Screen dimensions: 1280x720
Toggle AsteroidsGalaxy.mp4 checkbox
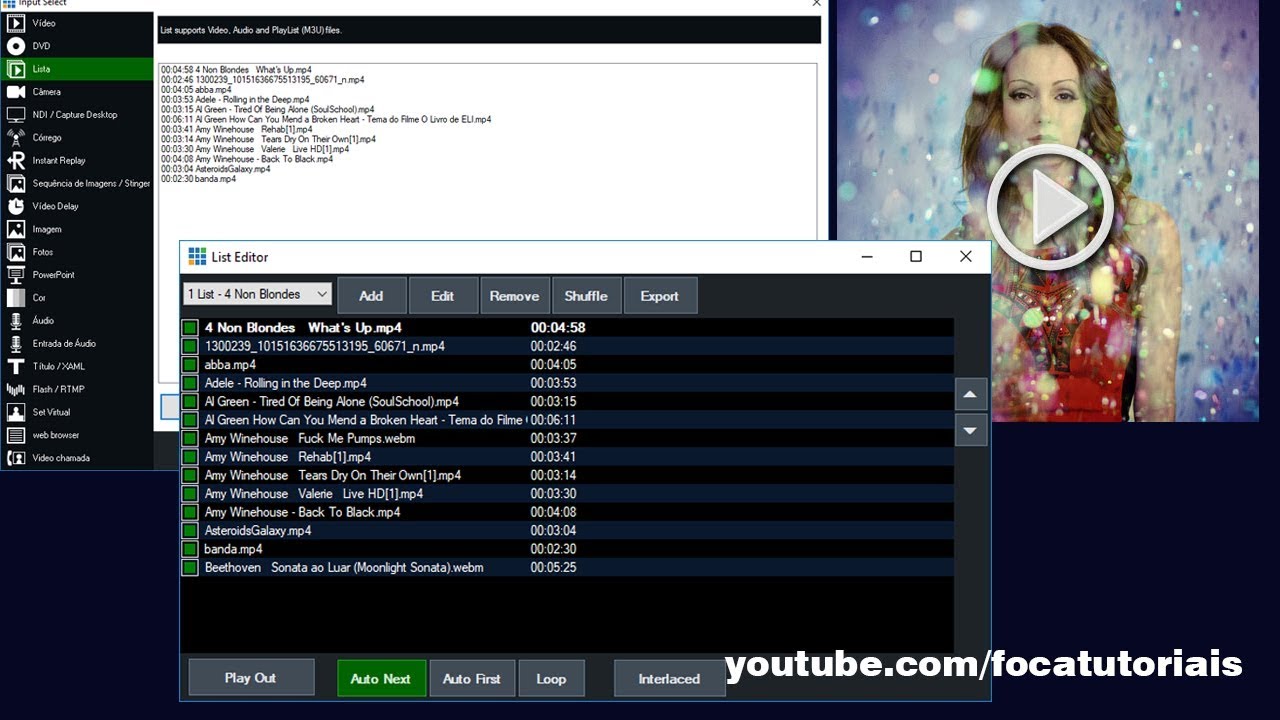point(190,530)
